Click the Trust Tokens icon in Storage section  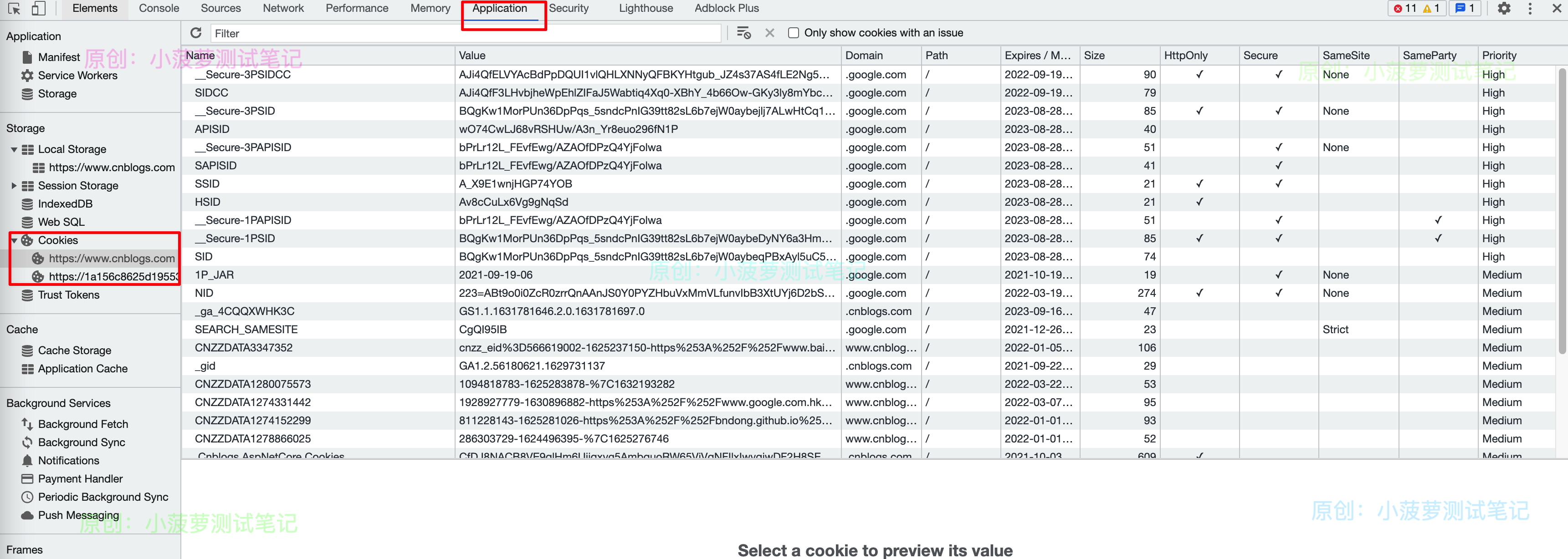(27, 295)
